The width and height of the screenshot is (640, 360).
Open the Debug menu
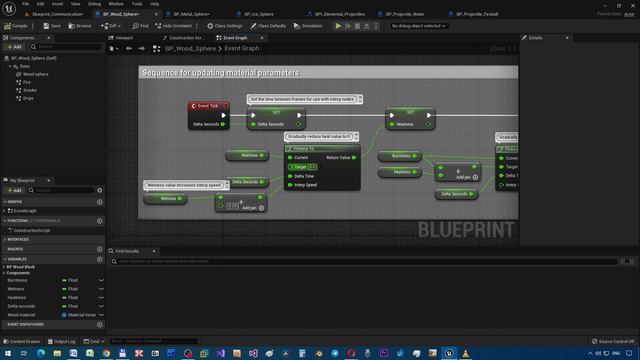(x=94, y=4)
